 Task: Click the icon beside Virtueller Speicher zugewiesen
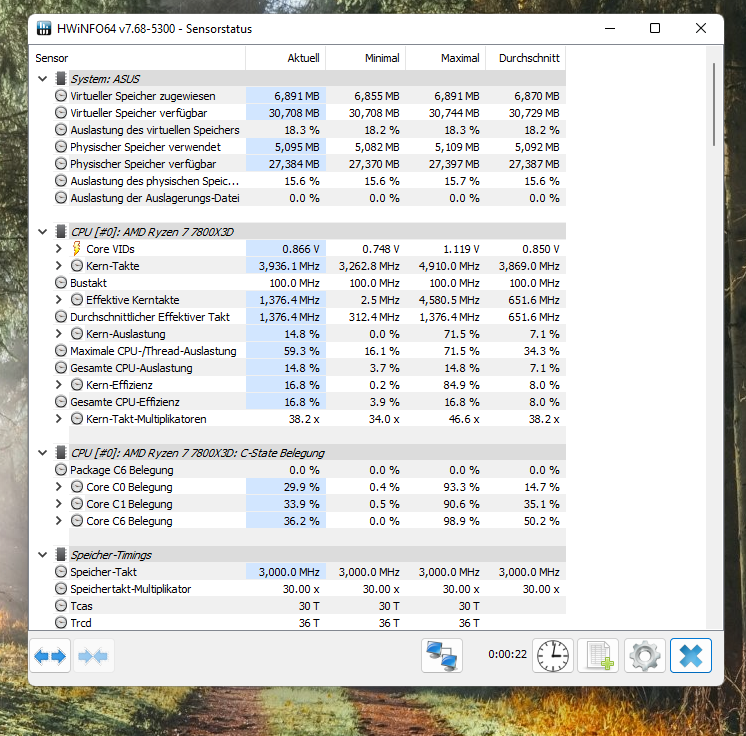click(61, 96)
